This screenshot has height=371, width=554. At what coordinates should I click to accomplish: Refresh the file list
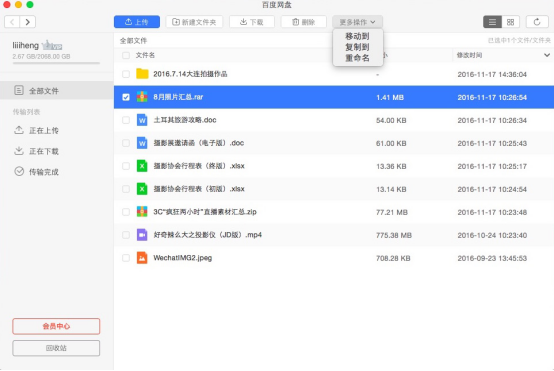pyautogui.click(x=537, y=22)
